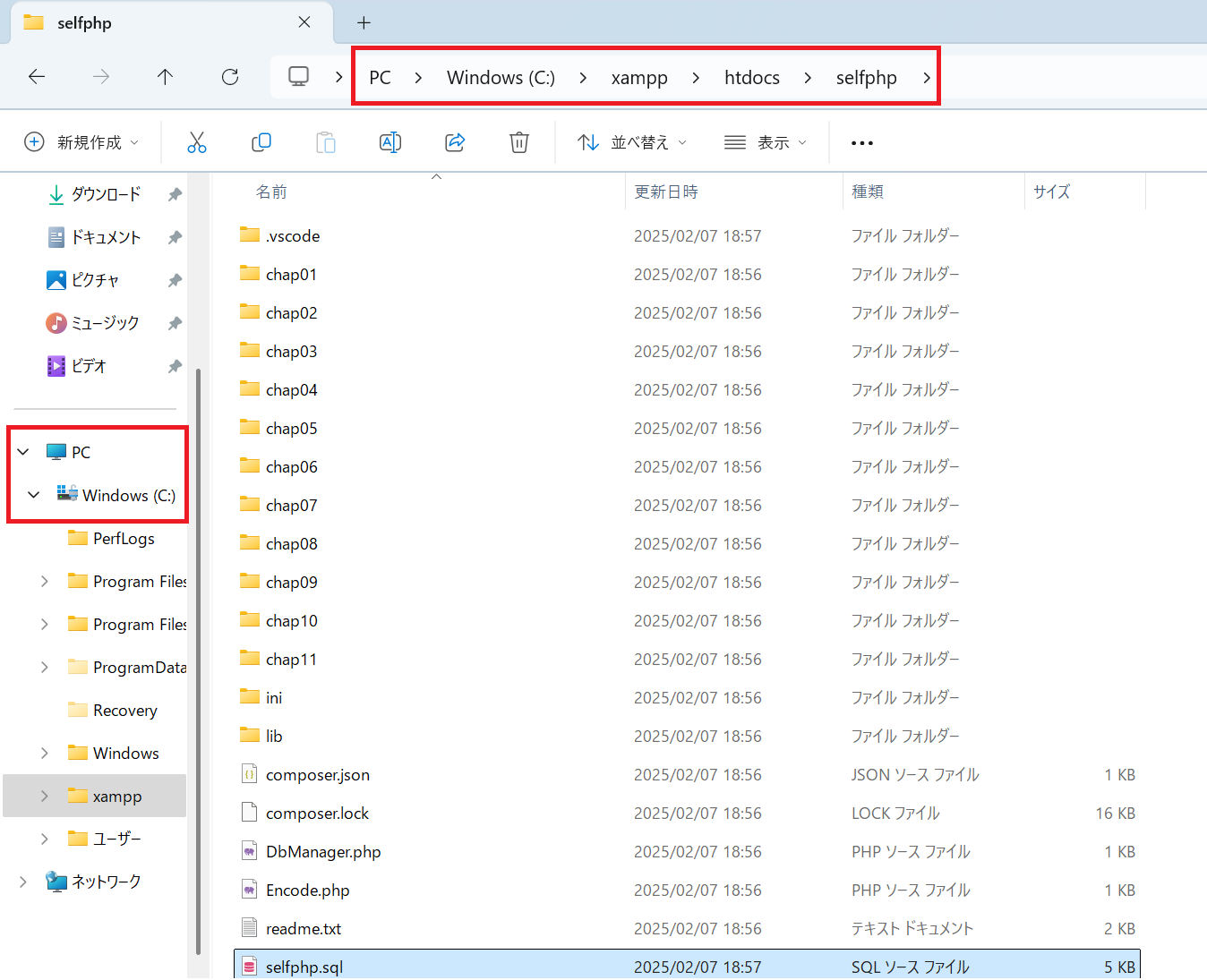Sort by the 更新日時 column header
The image size is (1207, 980).
click(x=666, y=192)
